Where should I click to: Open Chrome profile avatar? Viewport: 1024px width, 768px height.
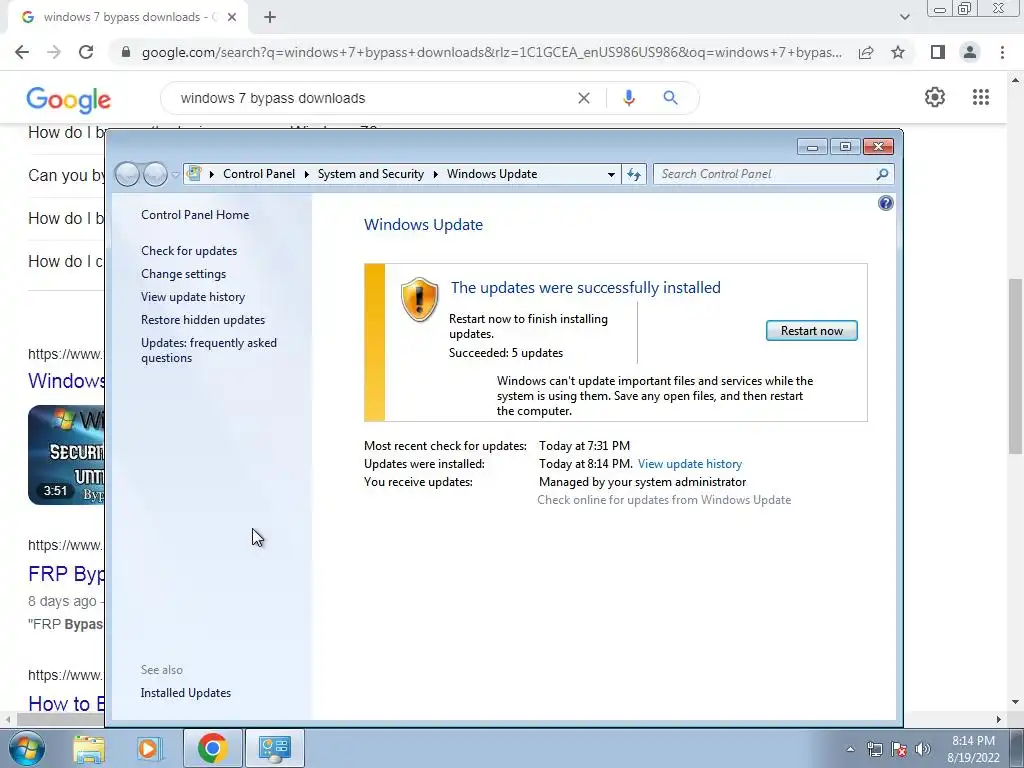pos(970,52)
